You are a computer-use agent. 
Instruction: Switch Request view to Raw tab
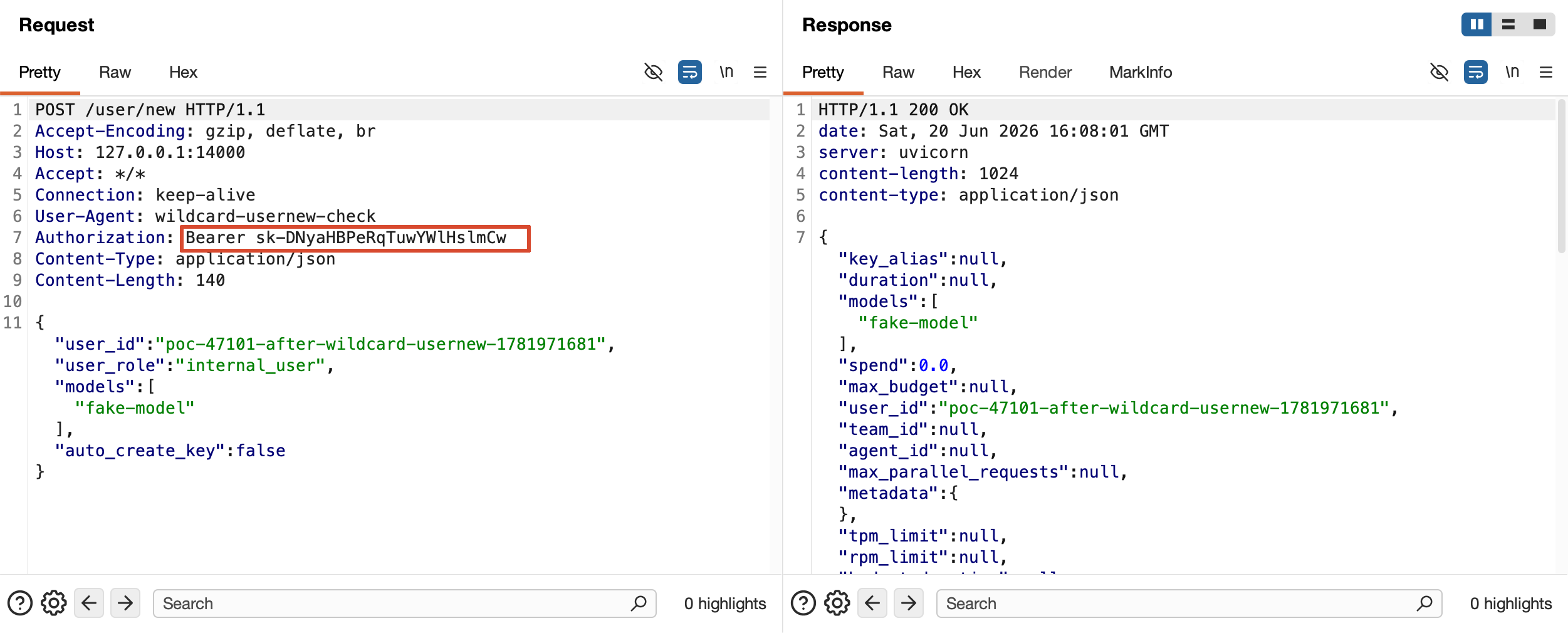[115, 72]
